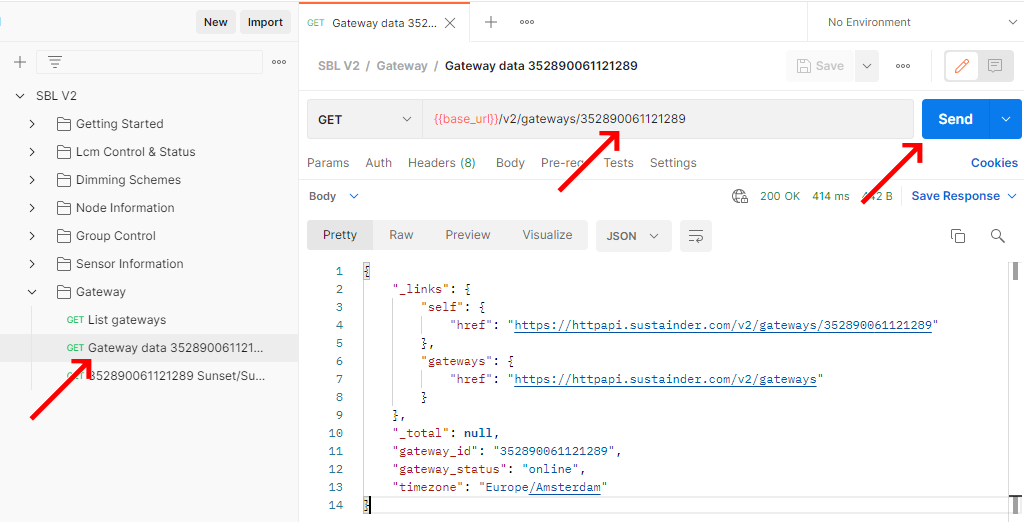Click SBL V2 in the breadcrumb
The width and height of the screenshot is (1024, 522).
[338, 66]
